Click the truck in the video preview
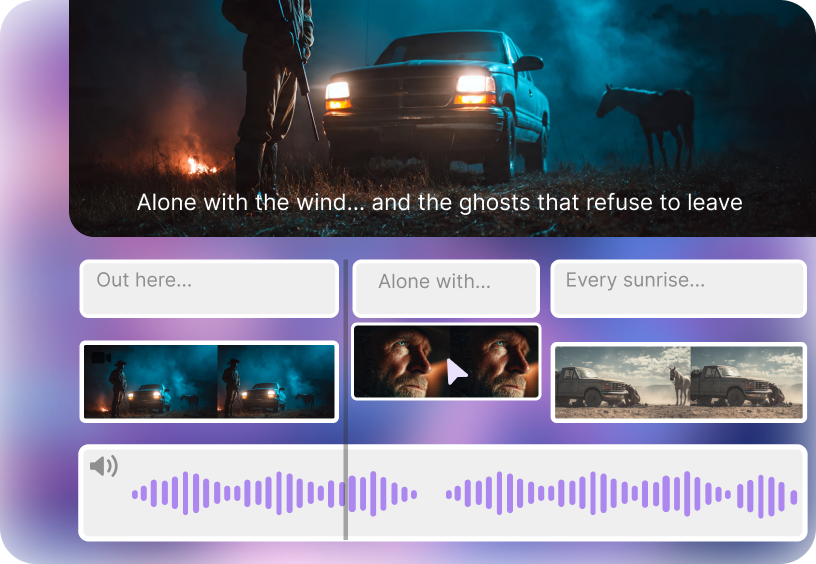 pyautogui.click(x=436, y=107)
